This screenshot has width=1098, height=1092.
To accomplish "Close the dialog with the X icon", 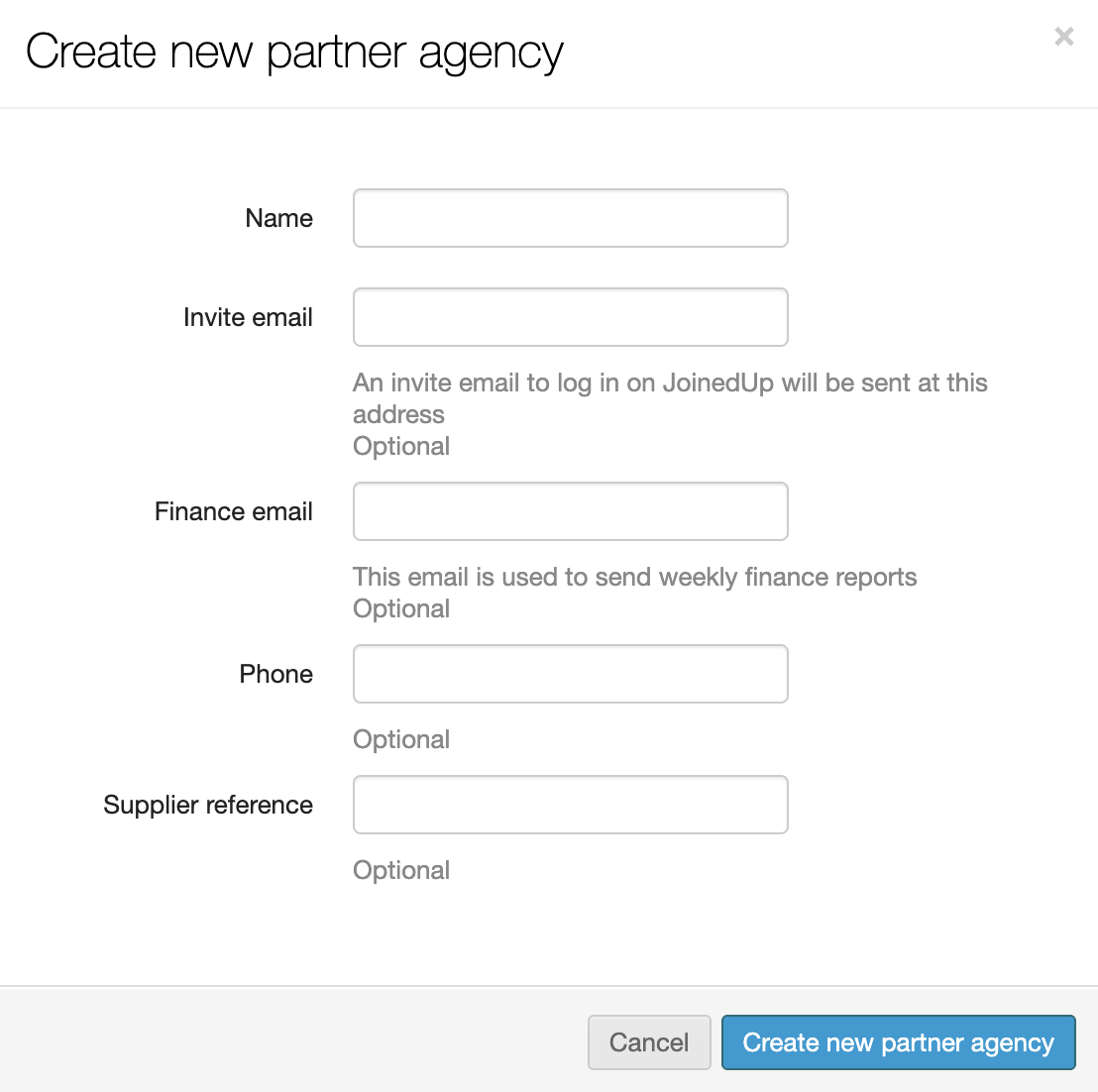I will pos(1064,38).
